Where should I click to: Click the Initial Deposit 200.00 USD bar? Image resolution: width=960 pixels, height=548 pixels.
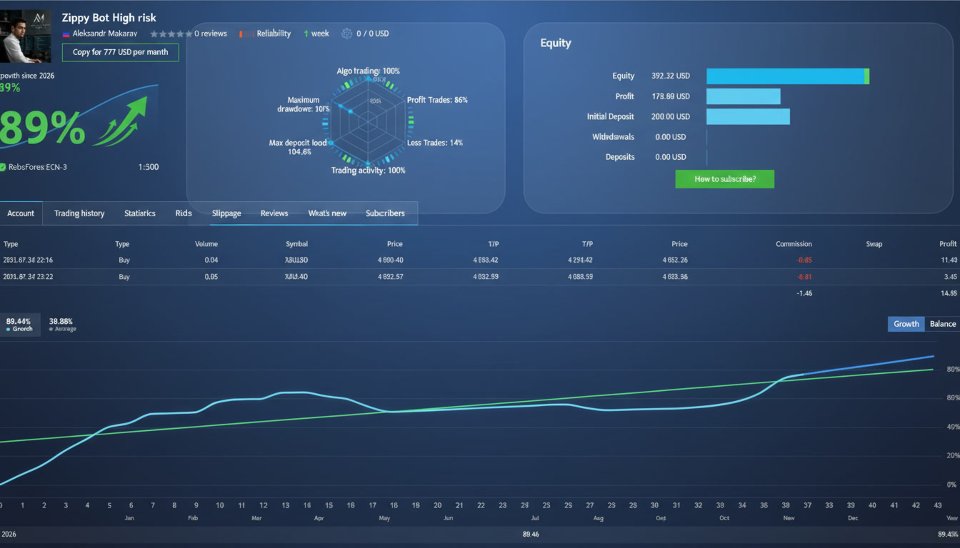(748, 116)
